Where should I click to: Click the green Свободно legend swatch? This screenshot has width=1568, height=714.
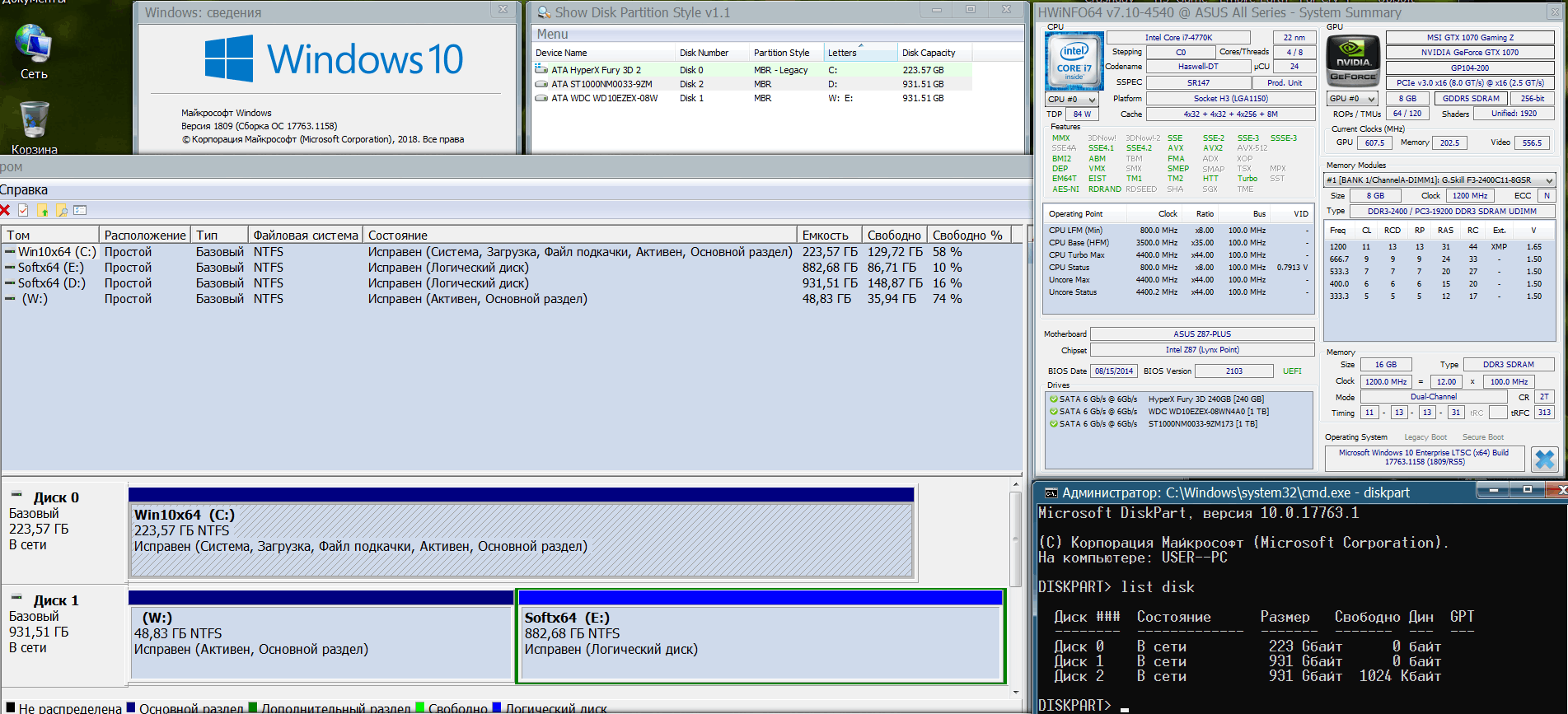pos(420,707)
